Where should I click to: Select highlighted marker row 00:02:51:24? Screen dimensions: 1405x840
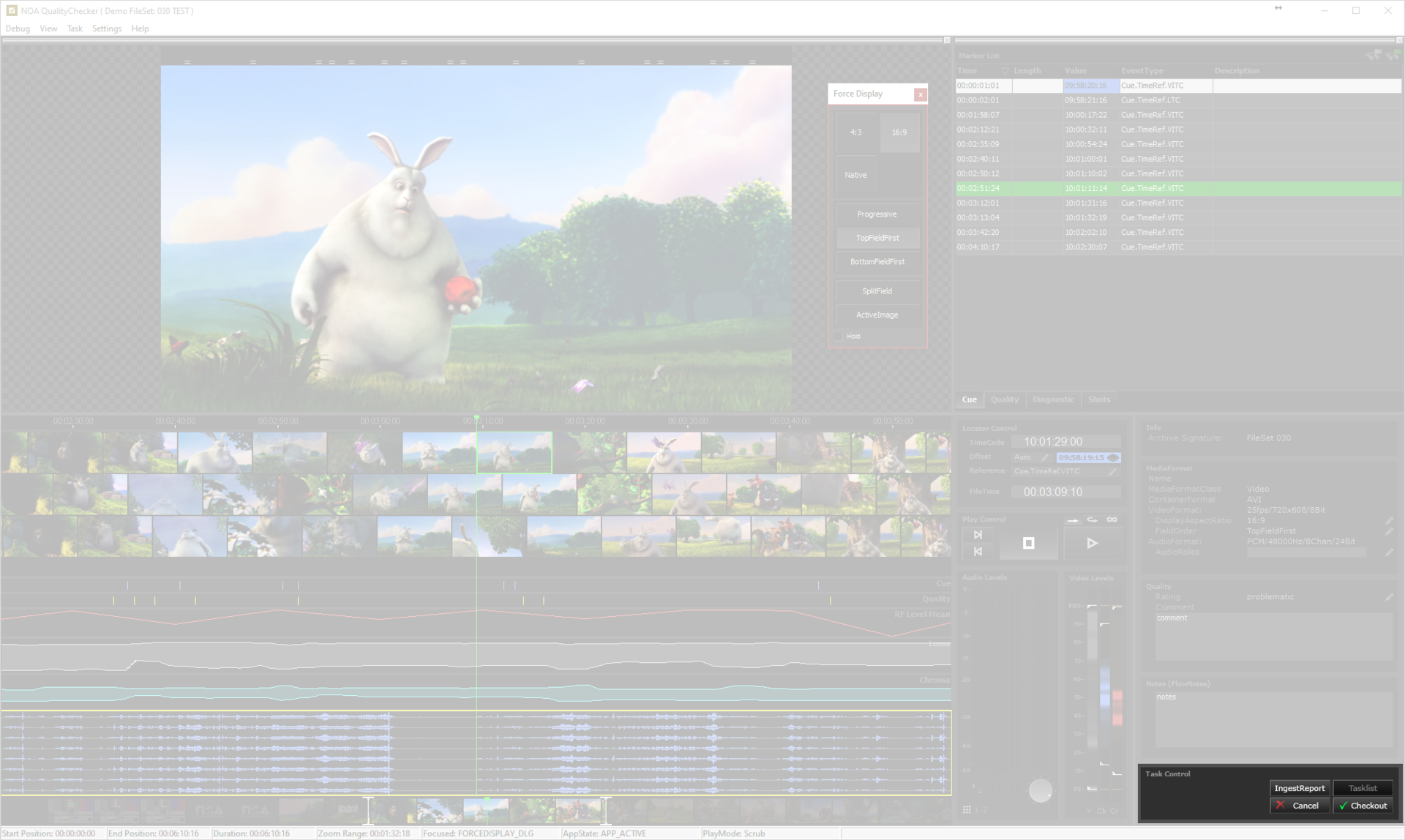[x=1178, y=188]
